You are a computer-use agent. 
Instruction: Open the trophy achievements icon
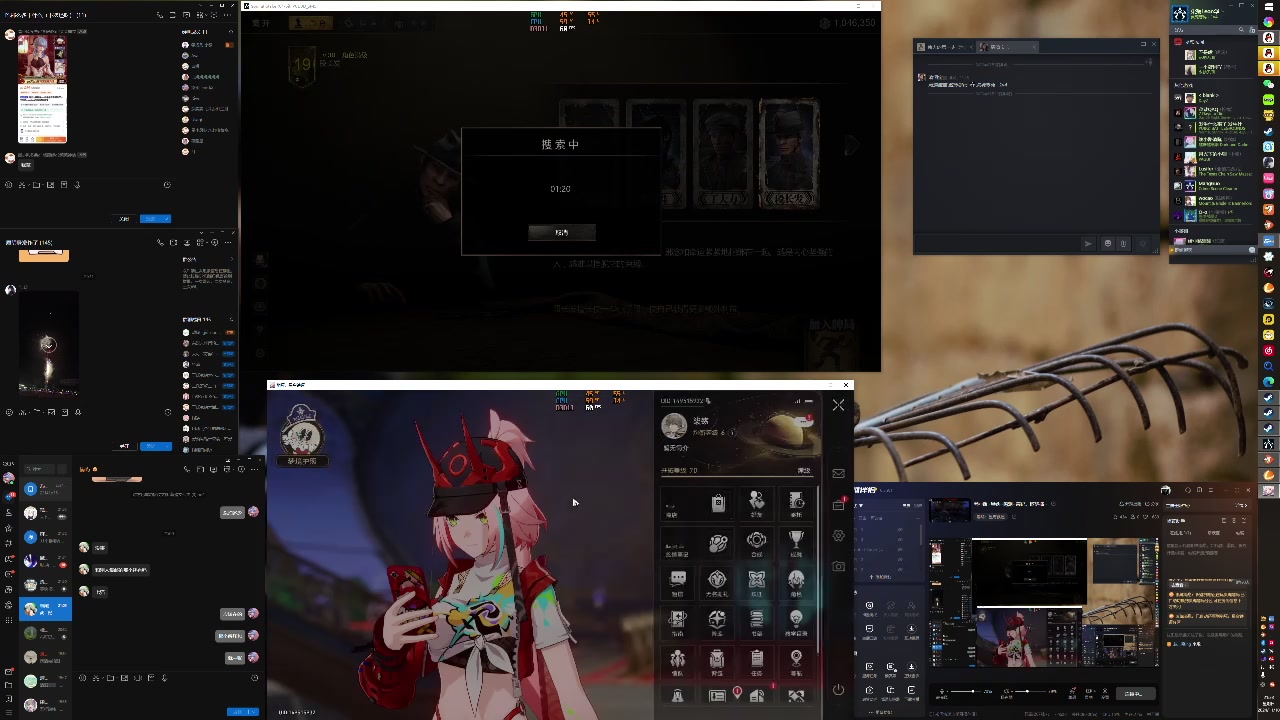[796, 540]
